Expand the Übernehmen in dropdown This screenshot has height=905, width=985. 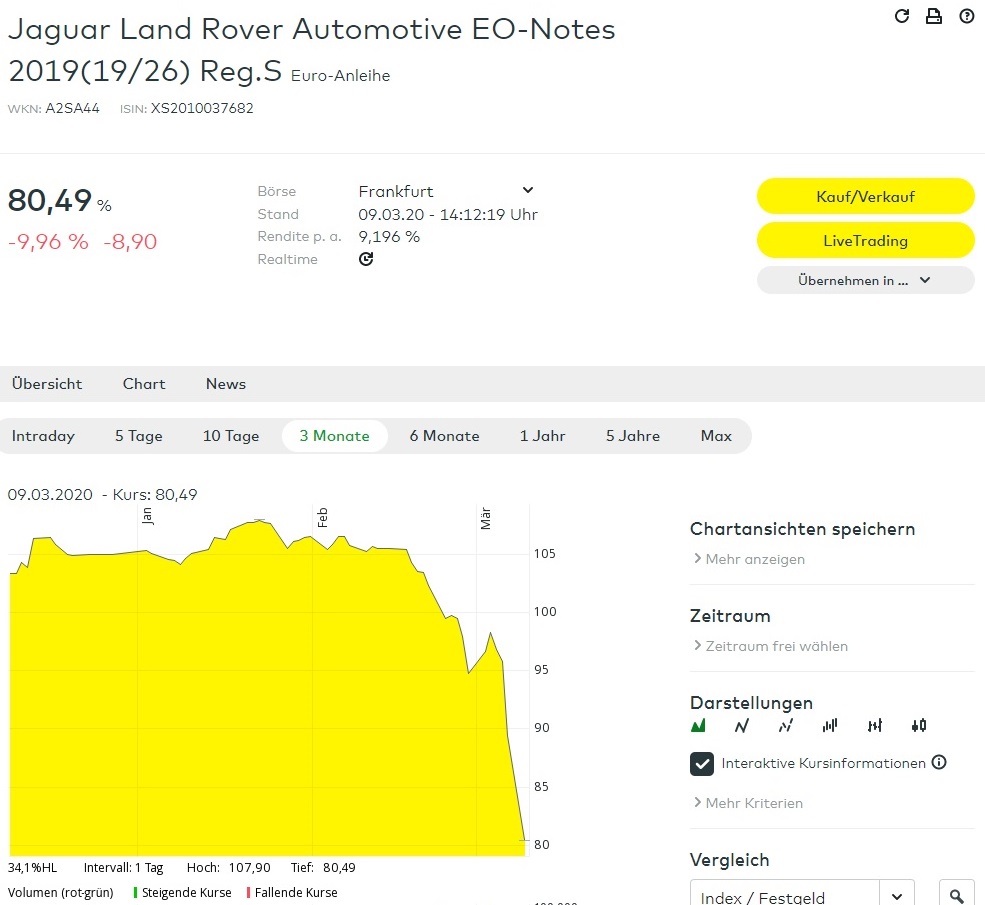click(x=865, y=281)
